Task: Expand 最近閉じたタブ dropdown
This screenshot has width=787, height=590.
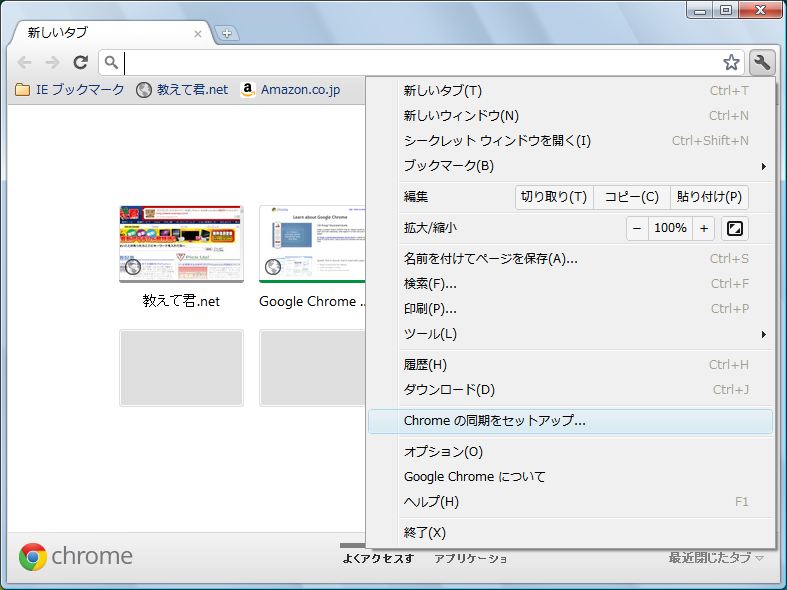Action: (716, 558)
